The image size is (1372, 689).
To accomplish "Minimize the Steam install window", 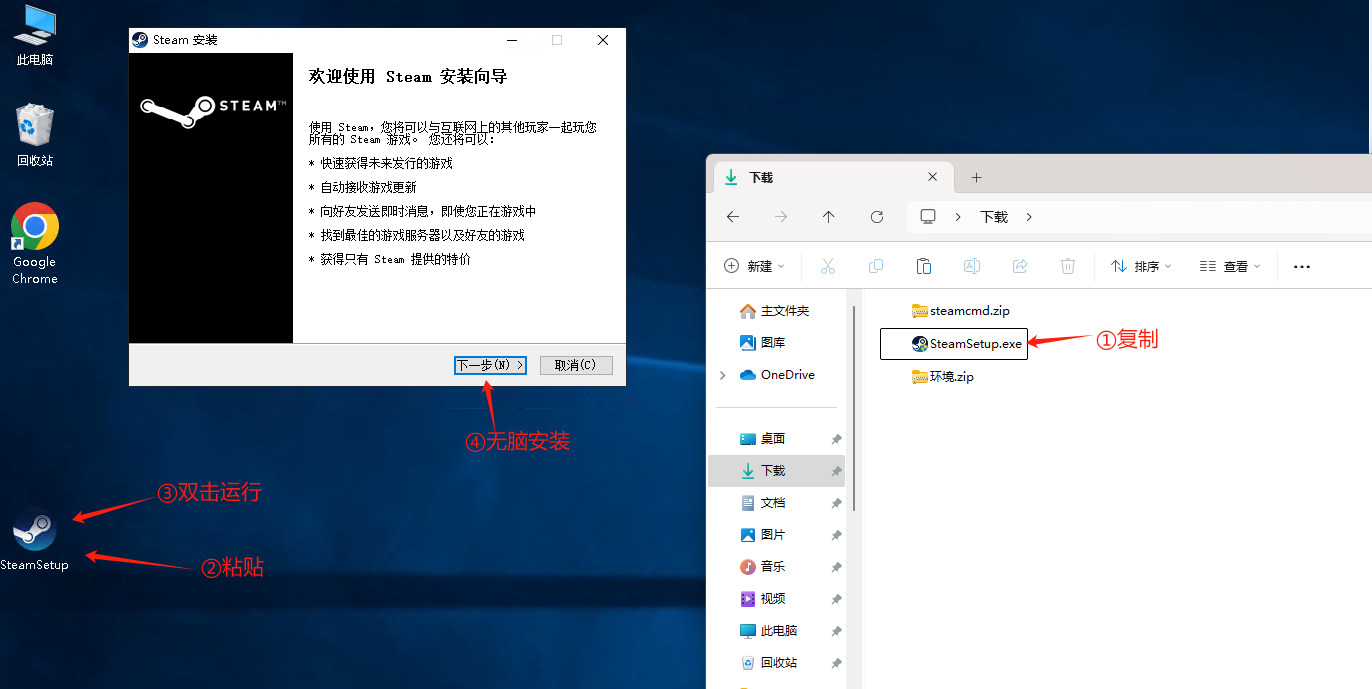I will click(512, 40).
